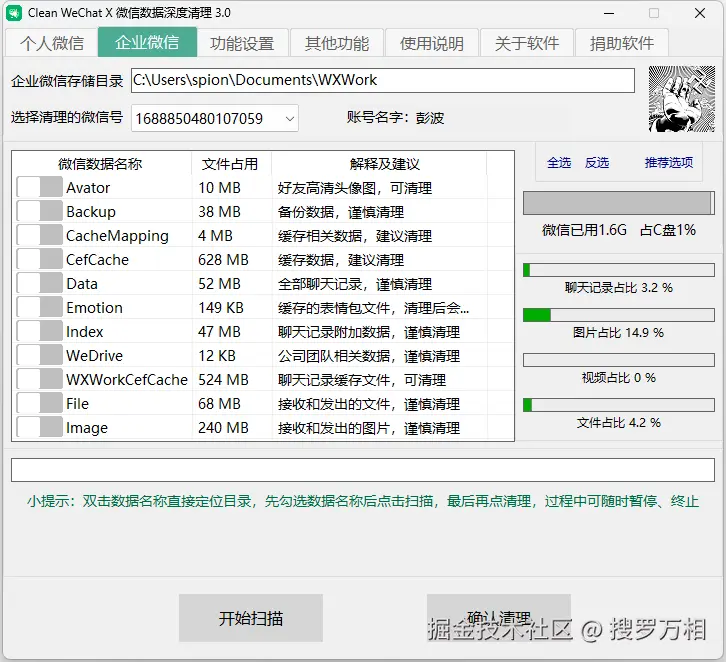Select the CefCache data name
Viewport: 726px width, 662px height.
[97, 260]
